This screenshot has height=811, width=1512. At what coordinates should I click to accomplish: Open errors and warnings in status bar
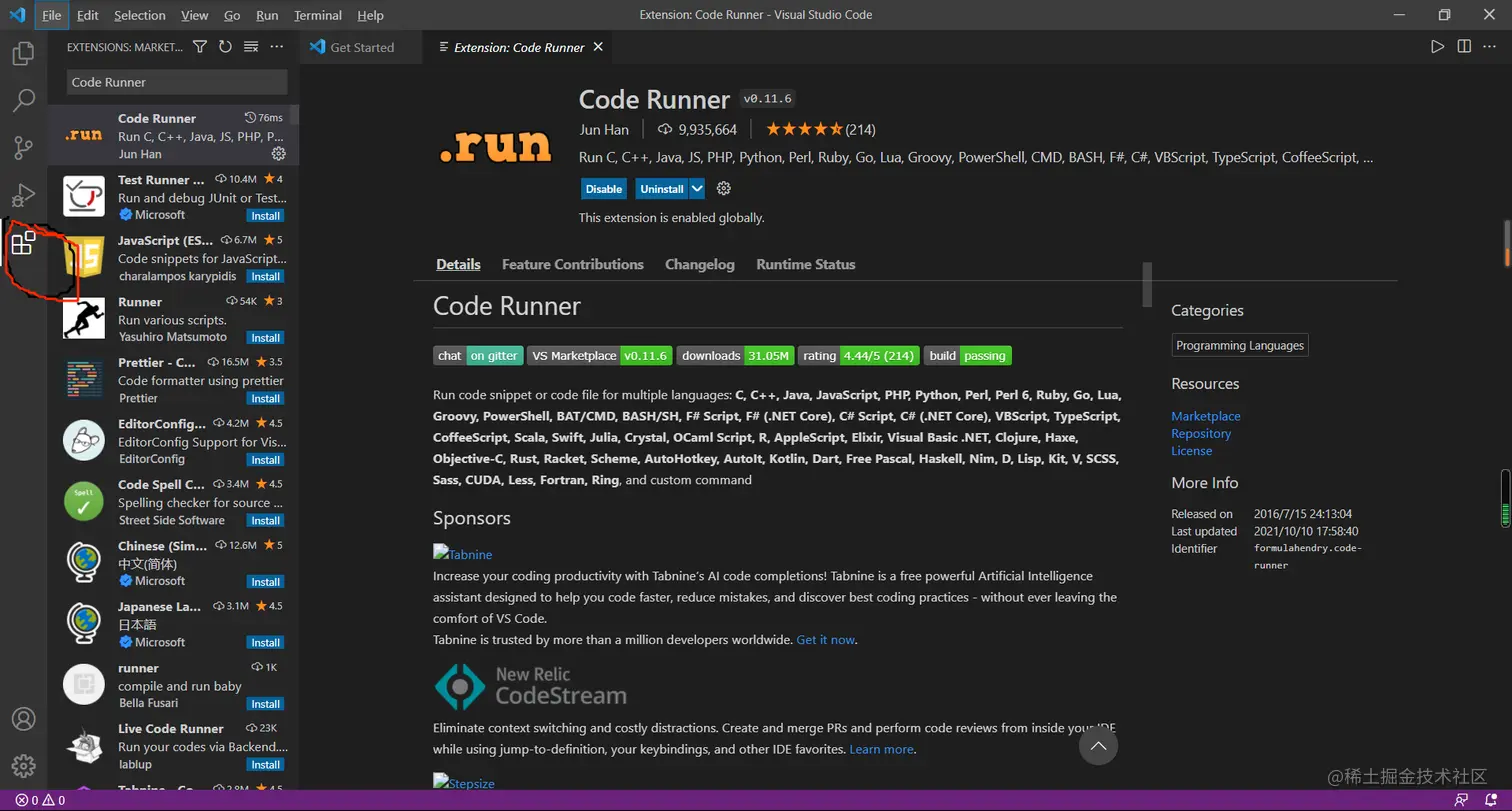[x=40, y=800]
